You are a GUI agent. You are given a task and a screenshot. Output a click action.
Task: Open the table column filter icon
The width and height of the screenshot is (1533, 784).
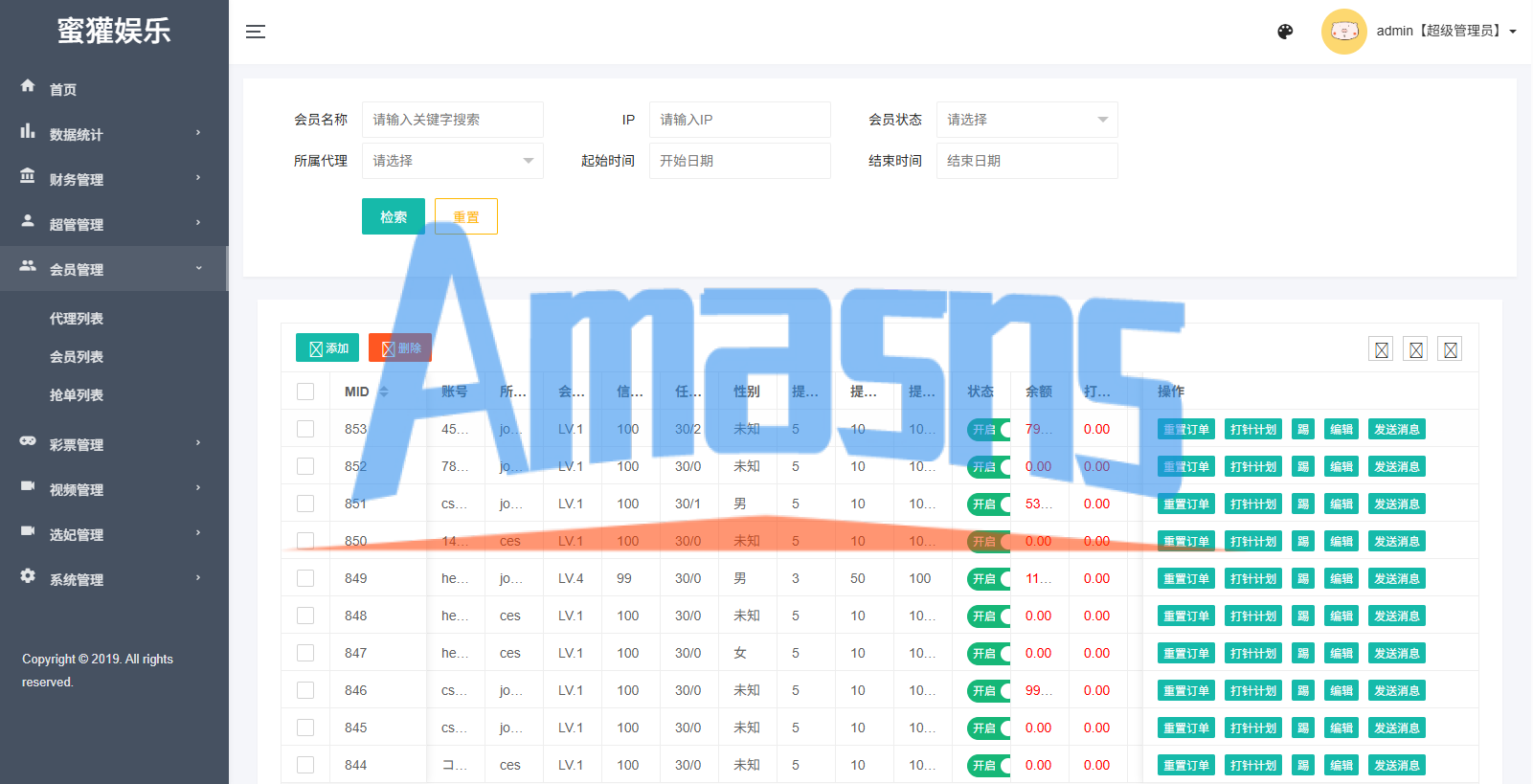pyautogui.click(x=1381, y=349)
